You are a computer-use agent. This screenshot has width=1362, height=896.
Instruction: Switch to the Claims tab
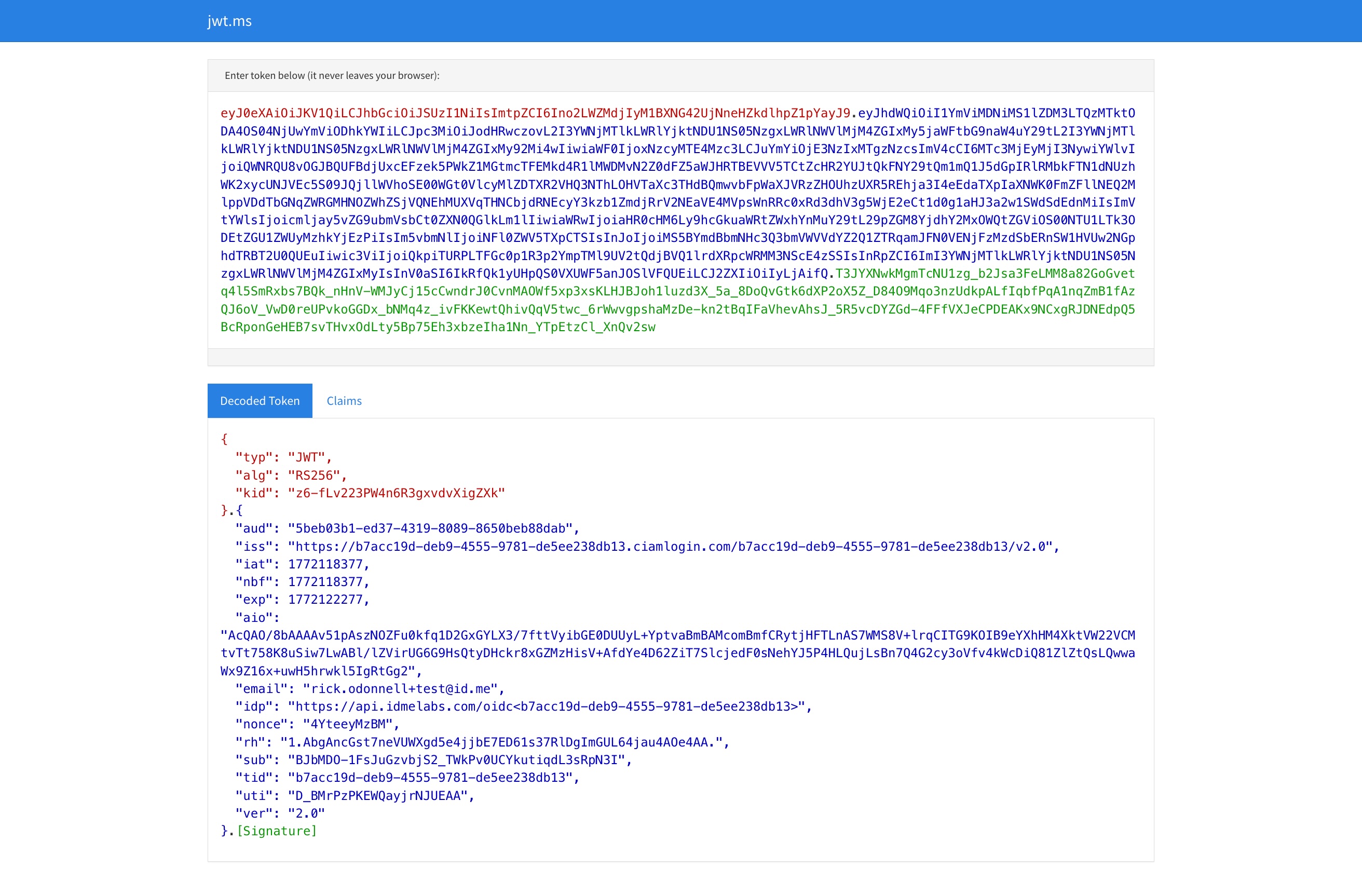tap(344, 401)
